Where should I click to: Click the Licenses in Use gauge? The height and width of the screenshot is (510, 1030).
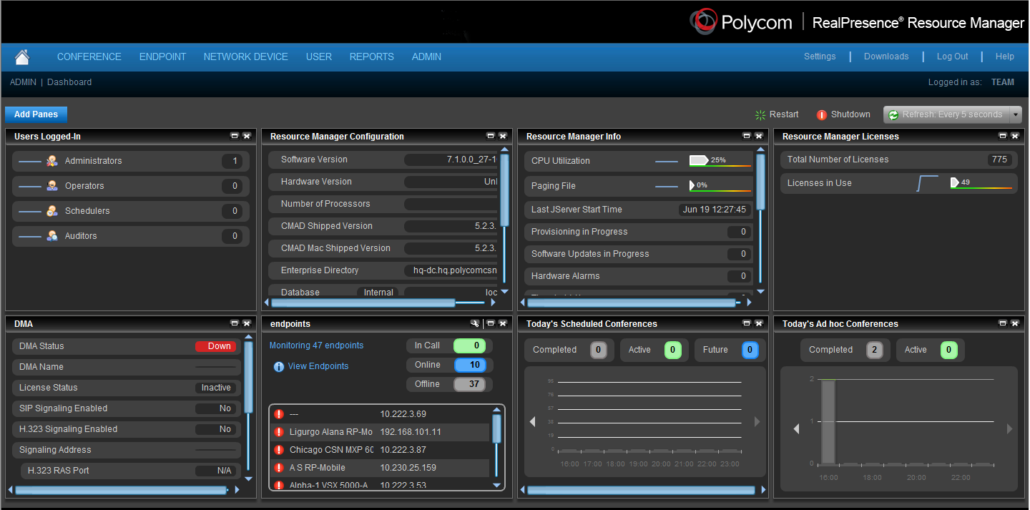[981, 183]
